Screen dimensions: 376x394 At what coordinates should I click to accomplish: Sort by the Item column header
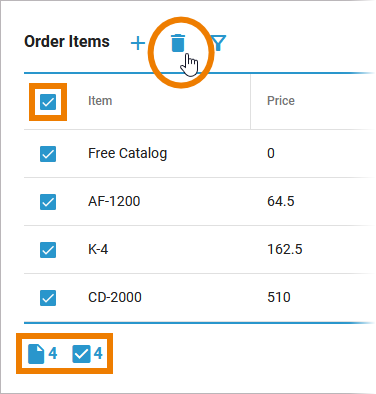[x=100, y=101]
